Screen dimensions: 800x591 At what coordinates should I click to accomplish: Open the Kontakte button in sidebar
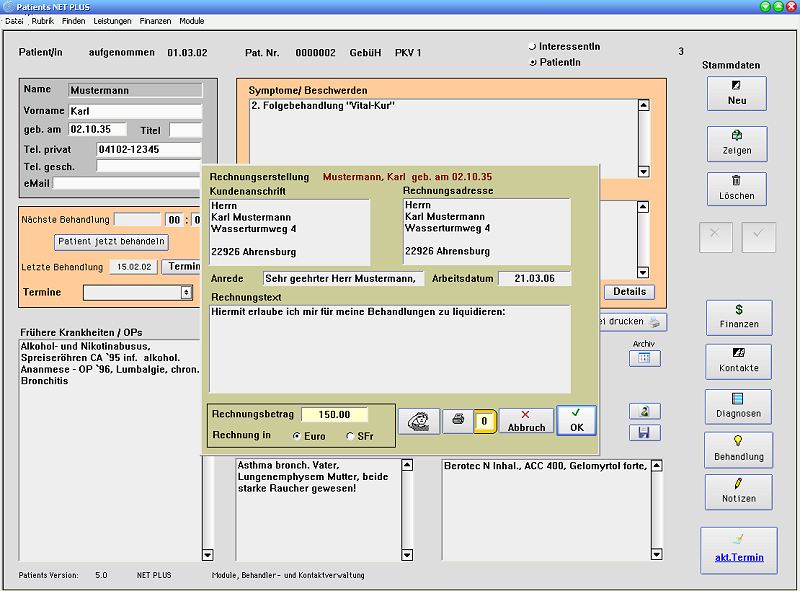pos(738,361)
